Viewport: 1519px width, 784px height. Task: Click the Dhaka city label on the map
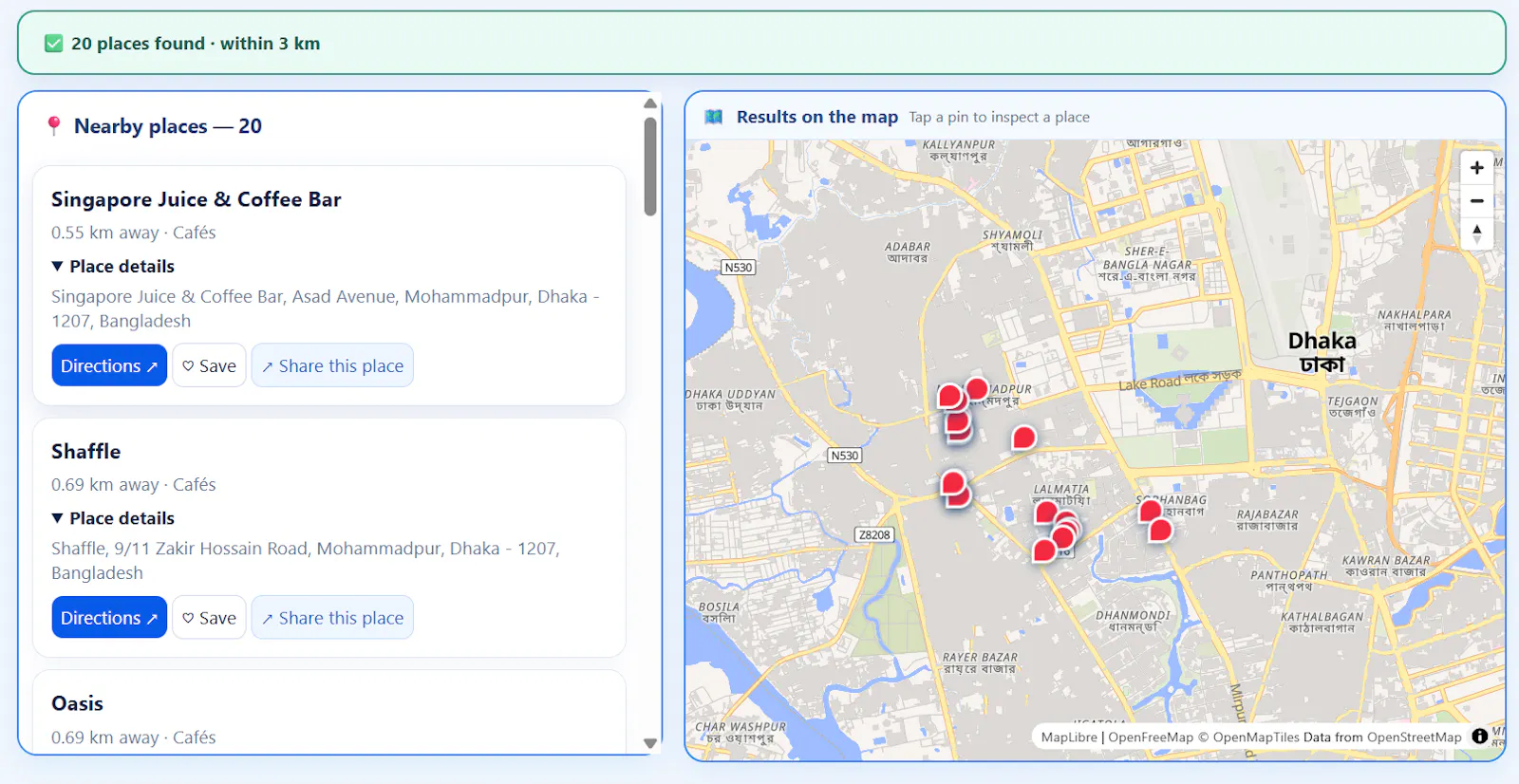(1322, 352)
